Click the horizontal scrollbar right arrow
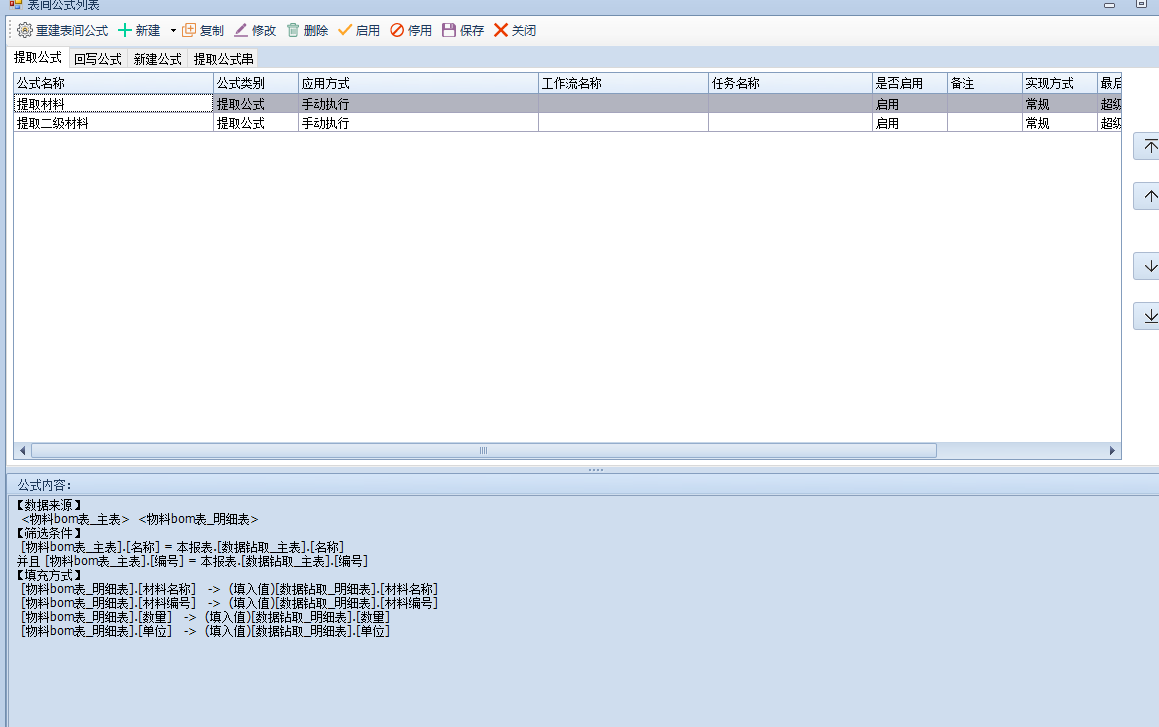Image resolution: width=1159 pixels, height=727 pixels. (1111, 451)
